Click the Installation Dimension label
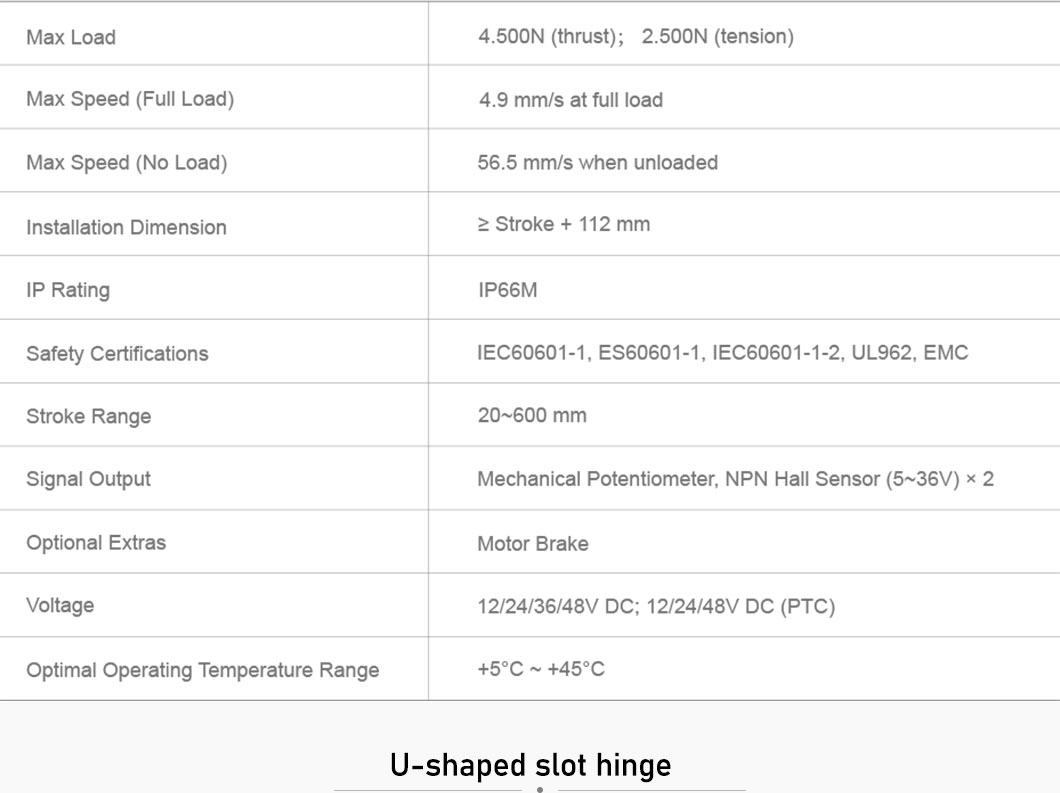Image resolution: width=1060 pixels, height=793 pixels. point(126,227)
